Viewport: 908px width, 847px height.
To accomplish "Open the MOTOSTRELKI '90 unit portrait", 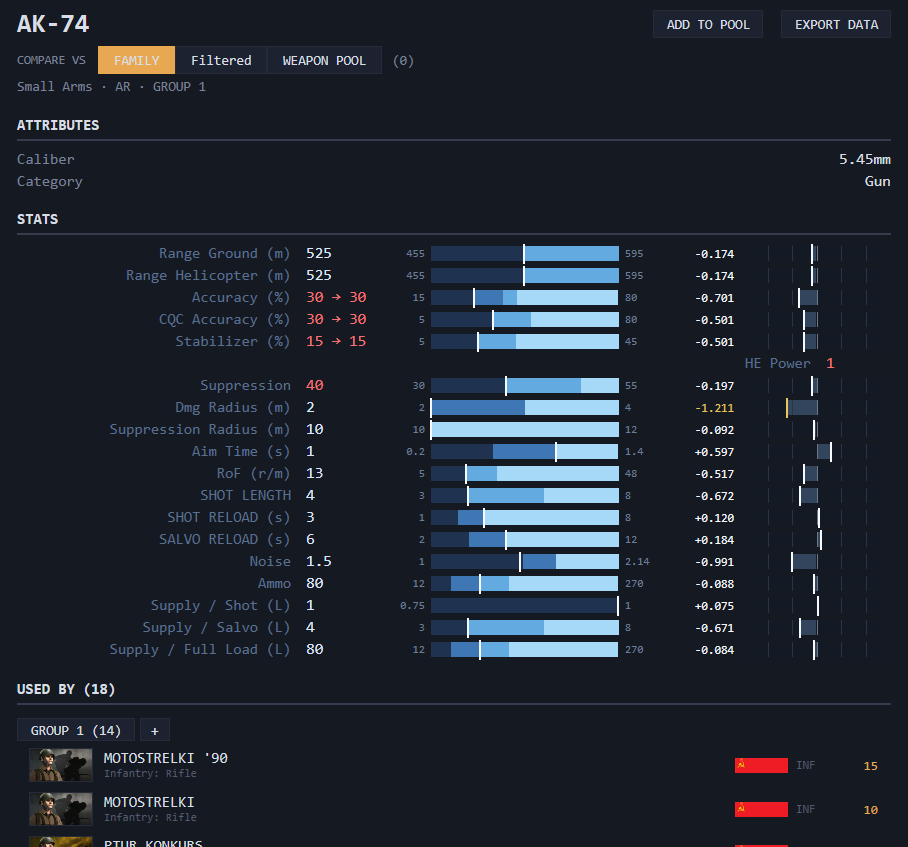I will tap(61, 765).
